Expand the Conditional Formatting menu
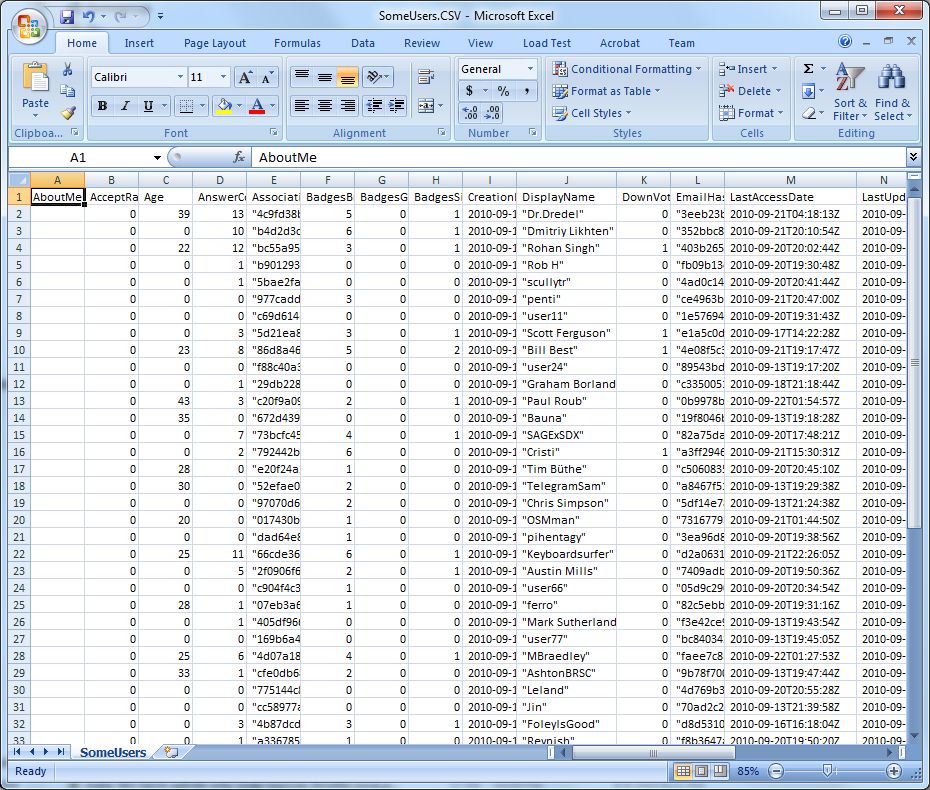Image resolution: width=930 pixels, height=790 pixels. click(x=627, y=69)
